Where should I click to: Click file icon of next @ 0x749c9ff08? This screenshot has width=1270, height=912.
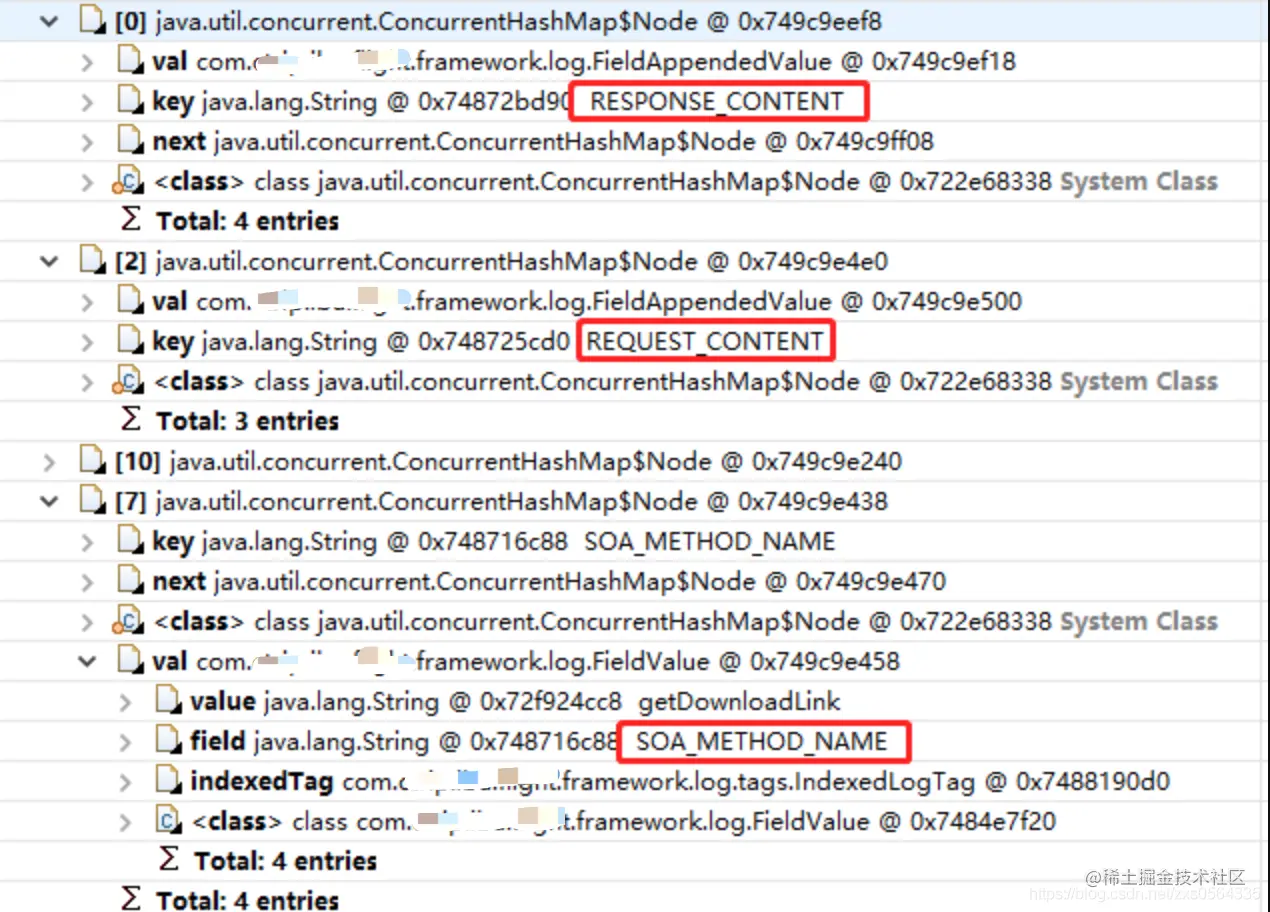pyautogui.click(x=130, y=141)
